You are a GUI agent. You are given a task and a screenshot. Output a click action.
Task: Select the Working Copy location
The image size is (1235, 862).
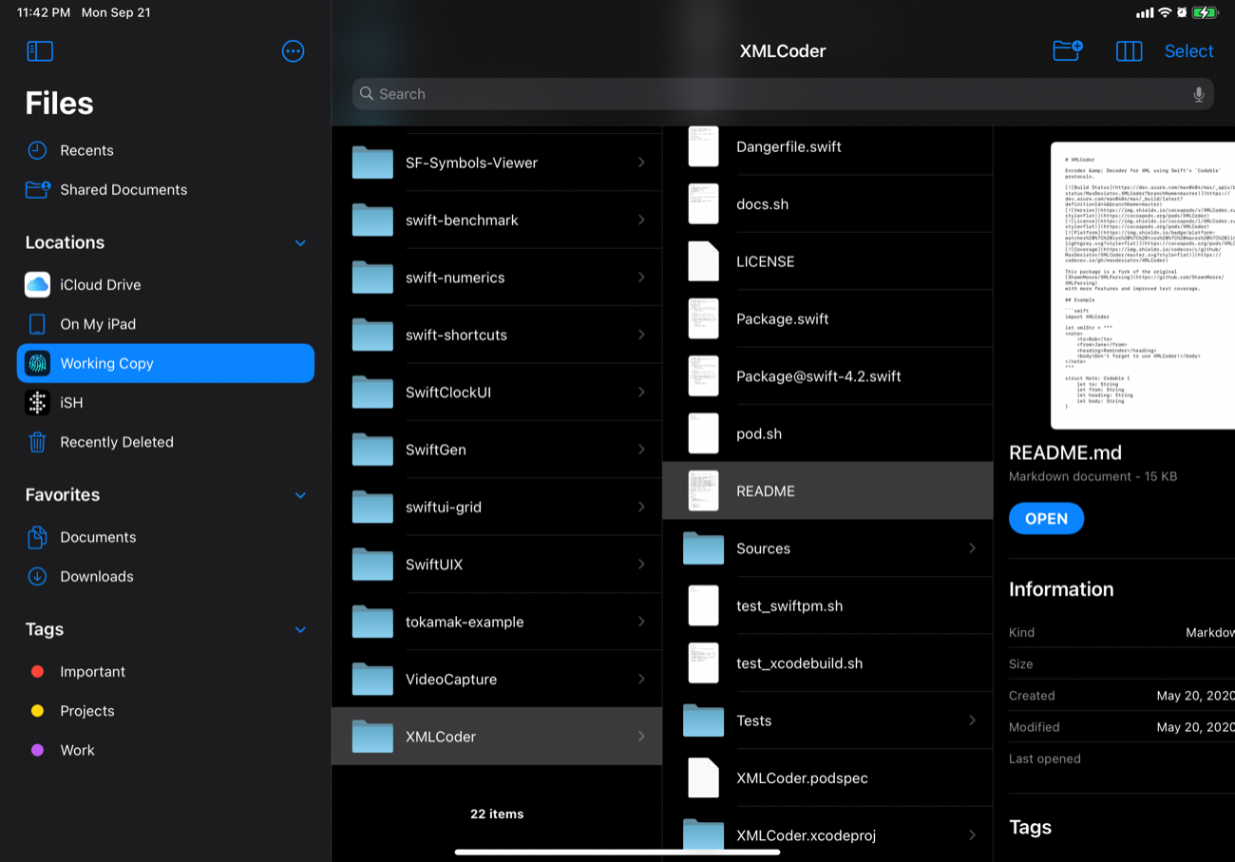point(166,363)
